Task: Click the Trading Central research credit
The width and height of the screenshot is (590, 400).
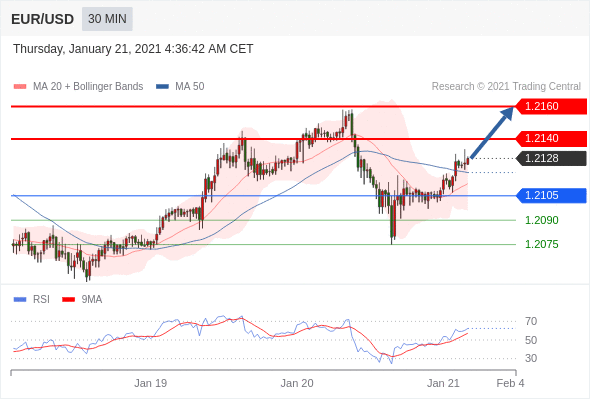Action: [506, 87]
